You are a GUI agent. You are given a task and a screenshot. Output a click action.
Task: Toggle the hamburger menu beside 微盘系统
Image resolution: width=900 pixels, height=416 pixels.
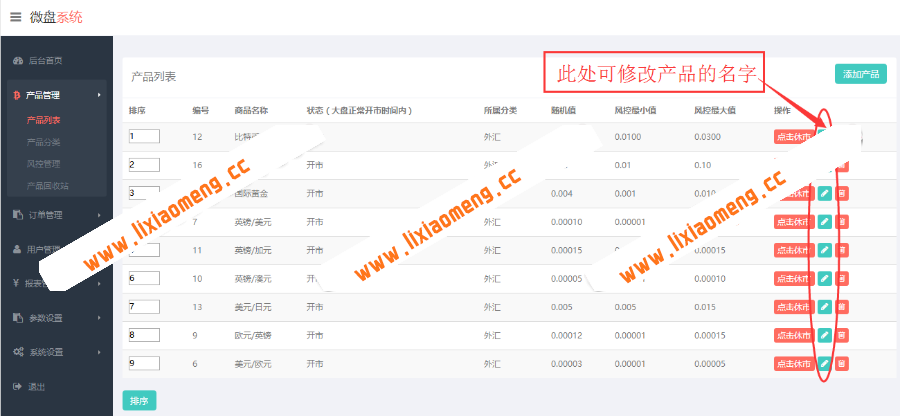coord(15,17)
